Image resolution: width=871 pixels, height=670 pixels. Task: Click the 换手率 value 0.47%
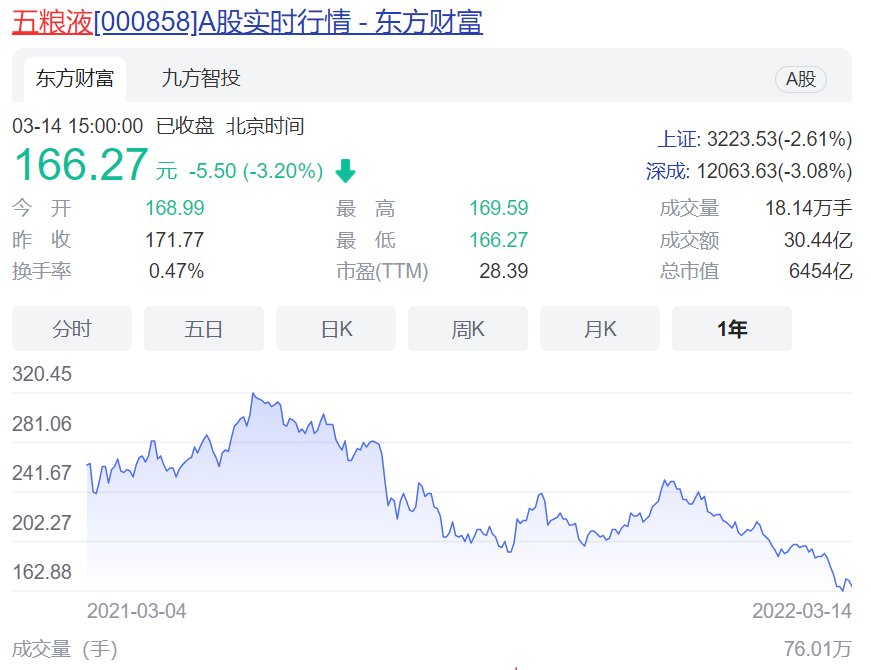point(176,271)
